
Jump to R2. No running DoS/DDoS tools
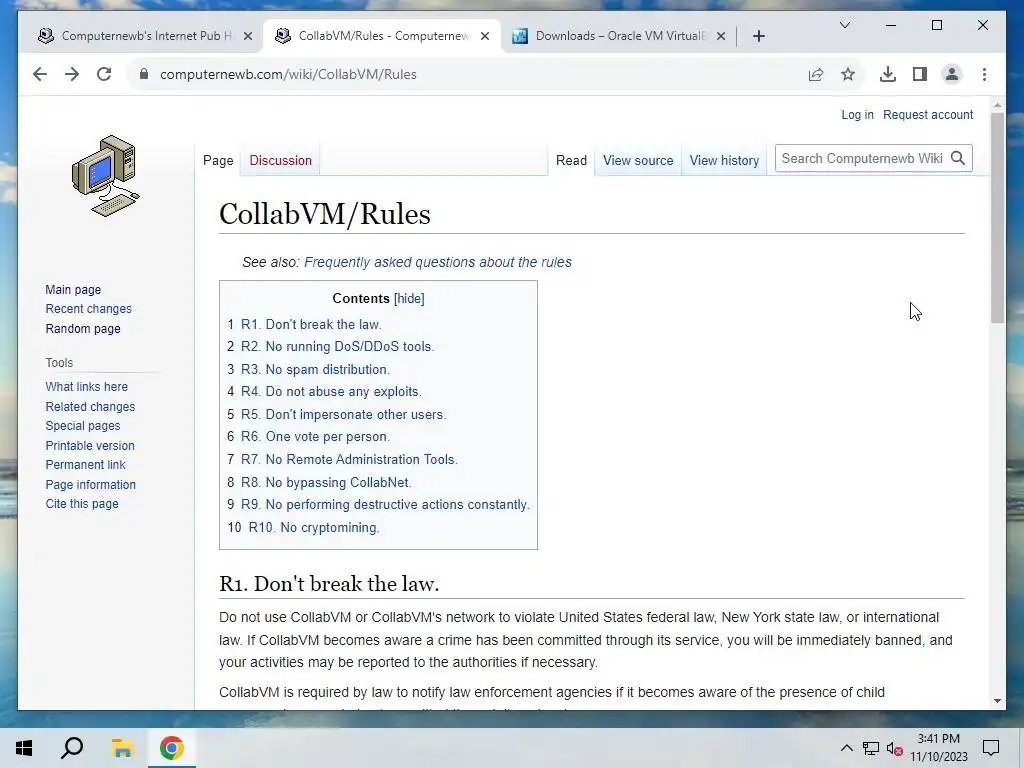click(x=337, y=347)
